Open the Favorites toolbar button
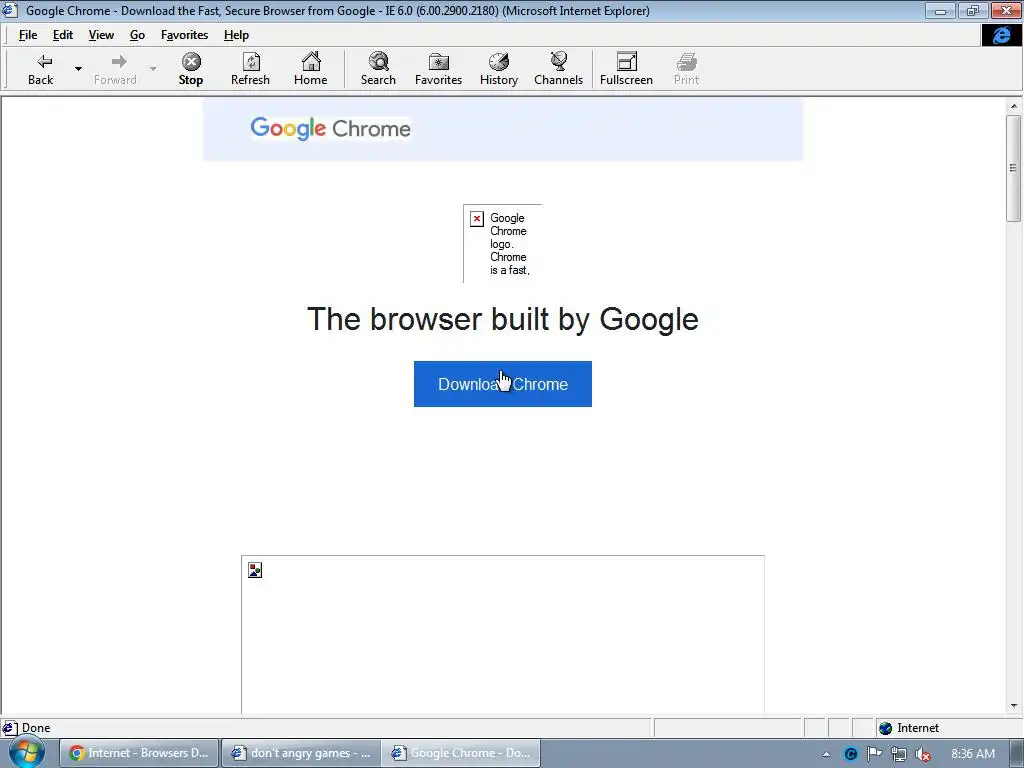This screenshot has height=768, width=1024. tap(438, 69)
